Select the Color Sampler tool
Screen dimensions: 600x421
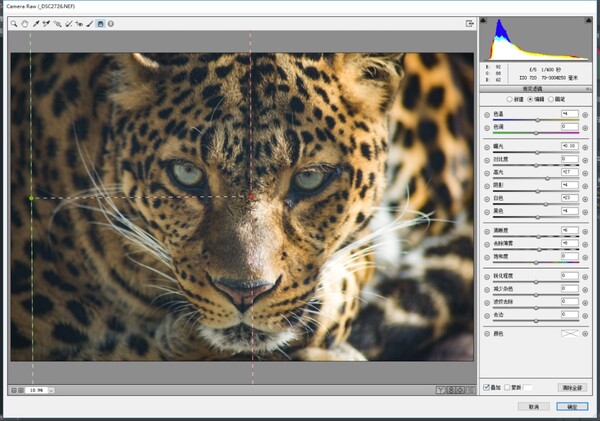point(46,24)
